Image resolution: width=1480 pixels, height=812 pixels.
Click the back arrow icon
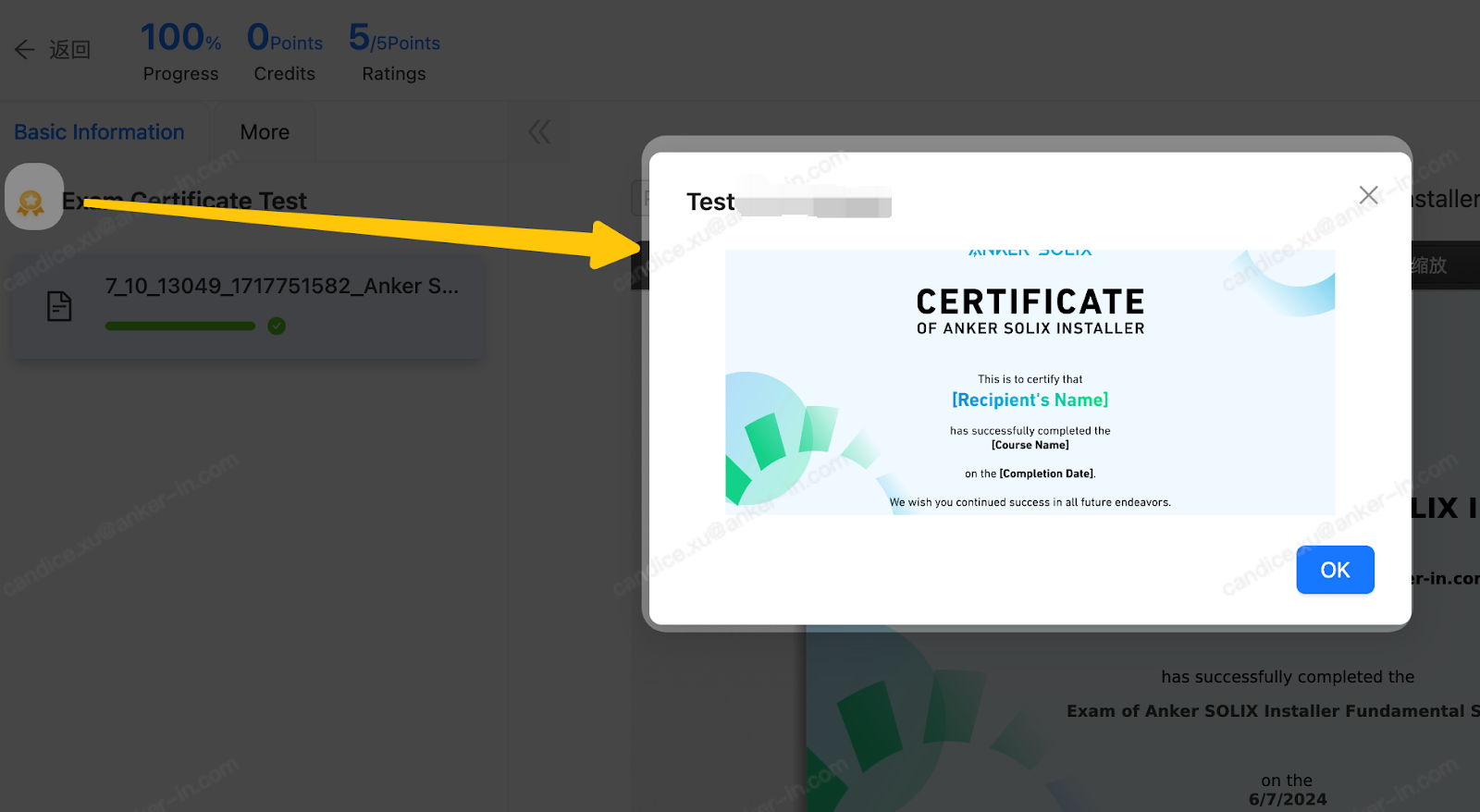click(25, 50)
